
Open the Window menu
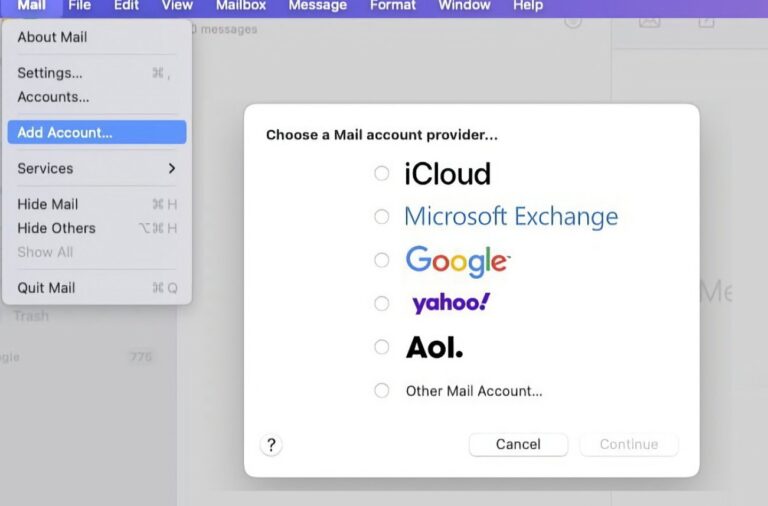coord(464,6)
